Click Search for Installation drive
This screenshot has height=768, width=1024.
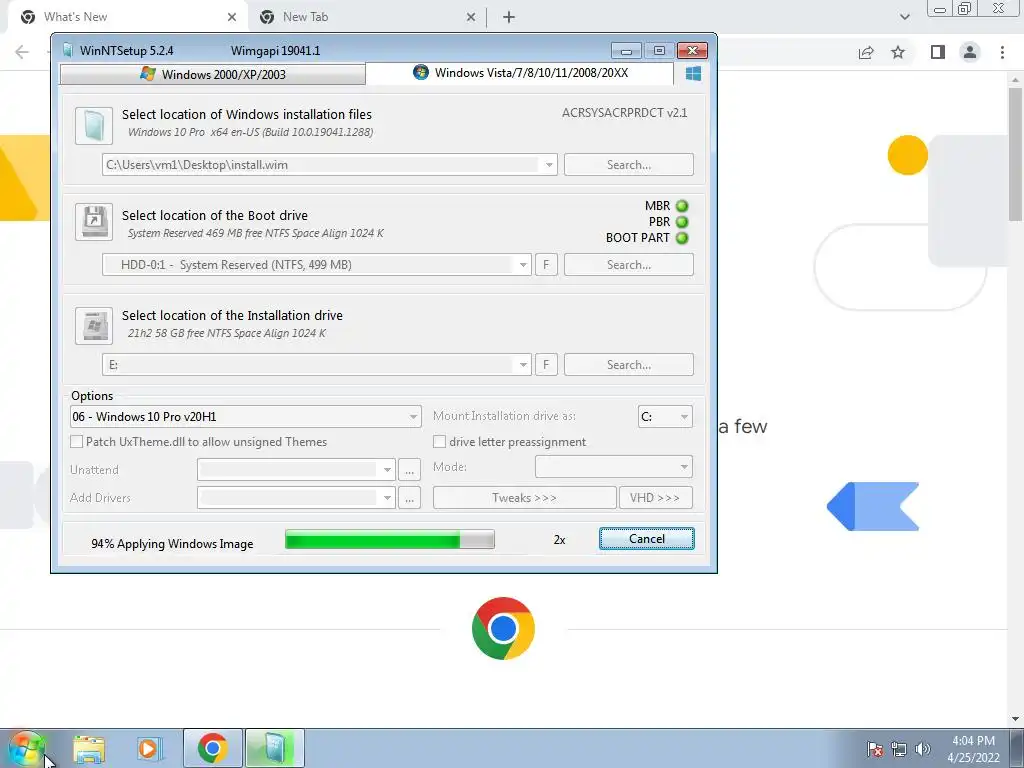click(628, 364)
